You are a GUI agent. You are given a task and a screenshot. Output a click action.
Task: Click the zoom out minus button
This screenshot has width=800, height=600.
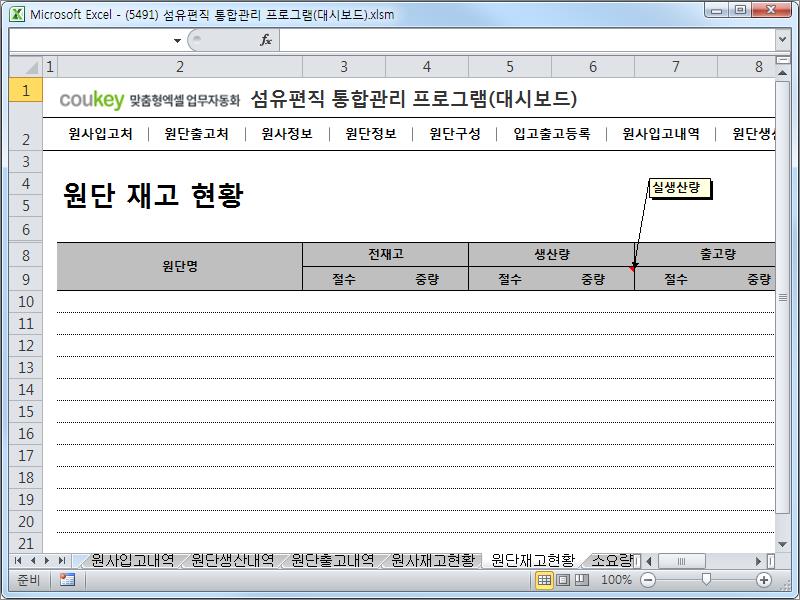point(648,580)
